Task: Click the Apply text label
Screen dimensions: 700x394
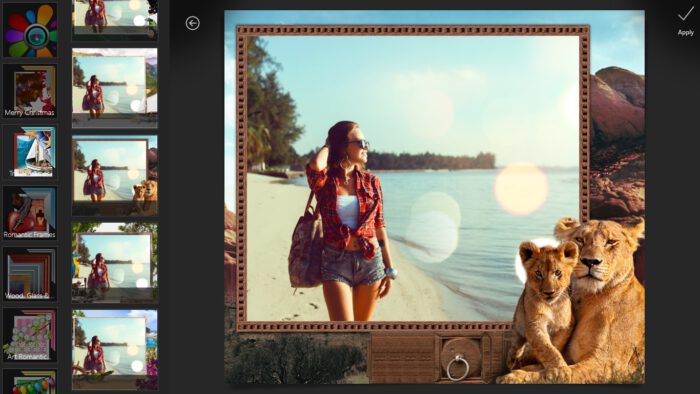Action: (685, 33)
